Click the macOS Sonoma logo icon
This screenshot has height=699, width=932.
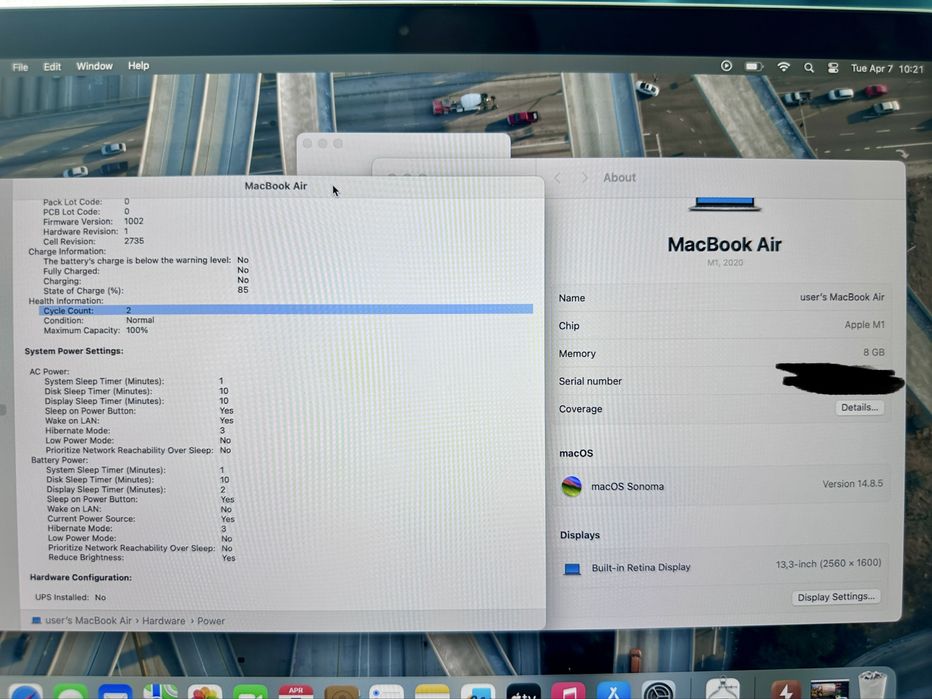(572, 486)
